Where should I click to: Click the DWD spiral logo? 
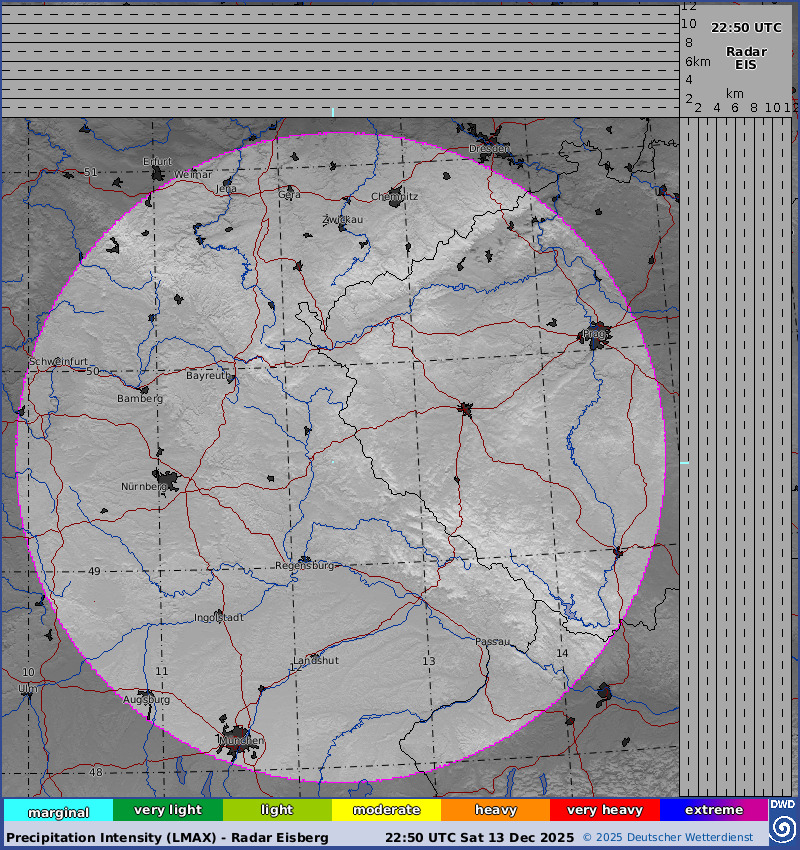click(x=783, y=828)
